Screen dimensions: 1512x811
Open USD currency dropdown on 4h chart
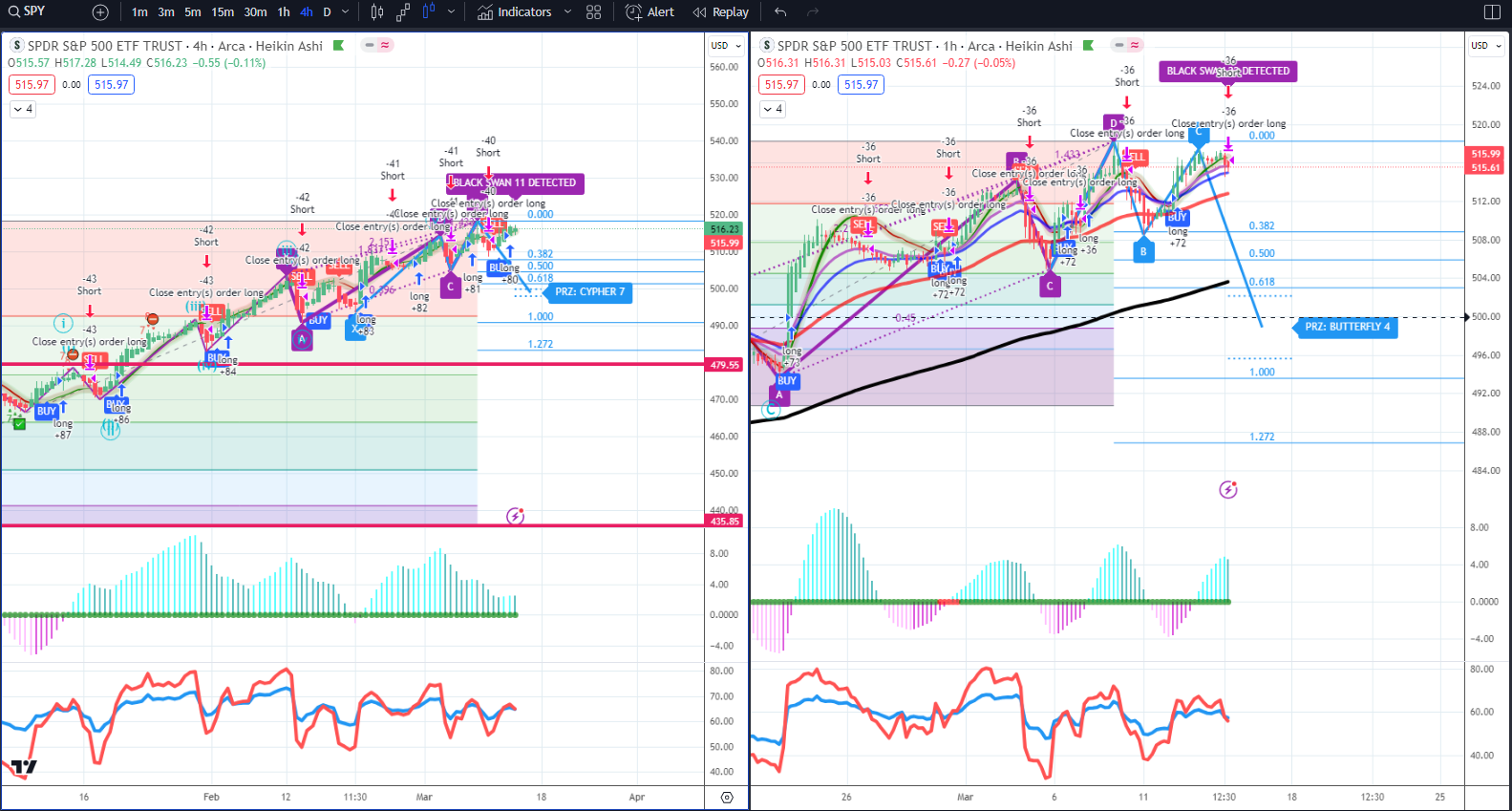coord(725,46)
